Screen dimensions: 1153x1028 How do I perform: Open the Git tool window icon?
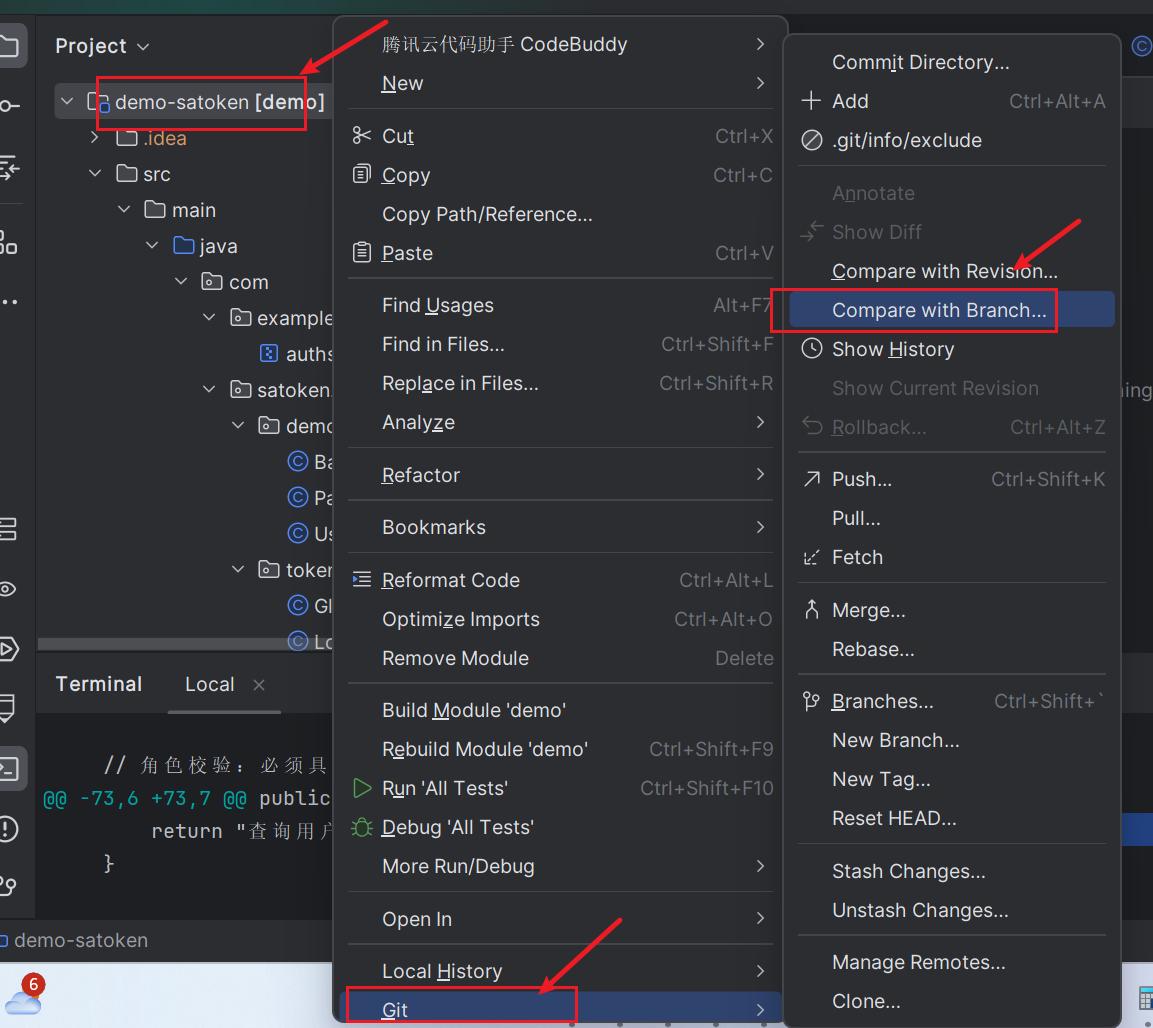coord(8,885)
